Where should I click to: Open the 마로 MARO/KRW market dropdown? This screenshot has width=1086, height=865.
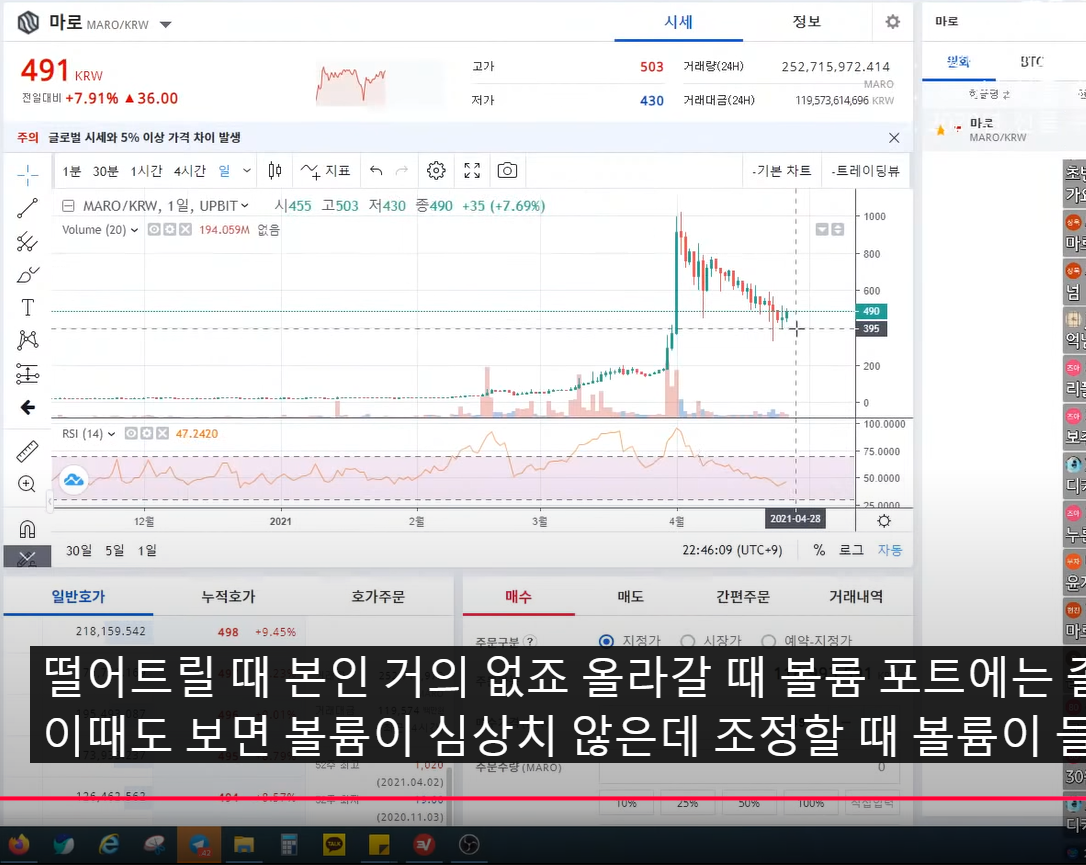coord(166,24)
